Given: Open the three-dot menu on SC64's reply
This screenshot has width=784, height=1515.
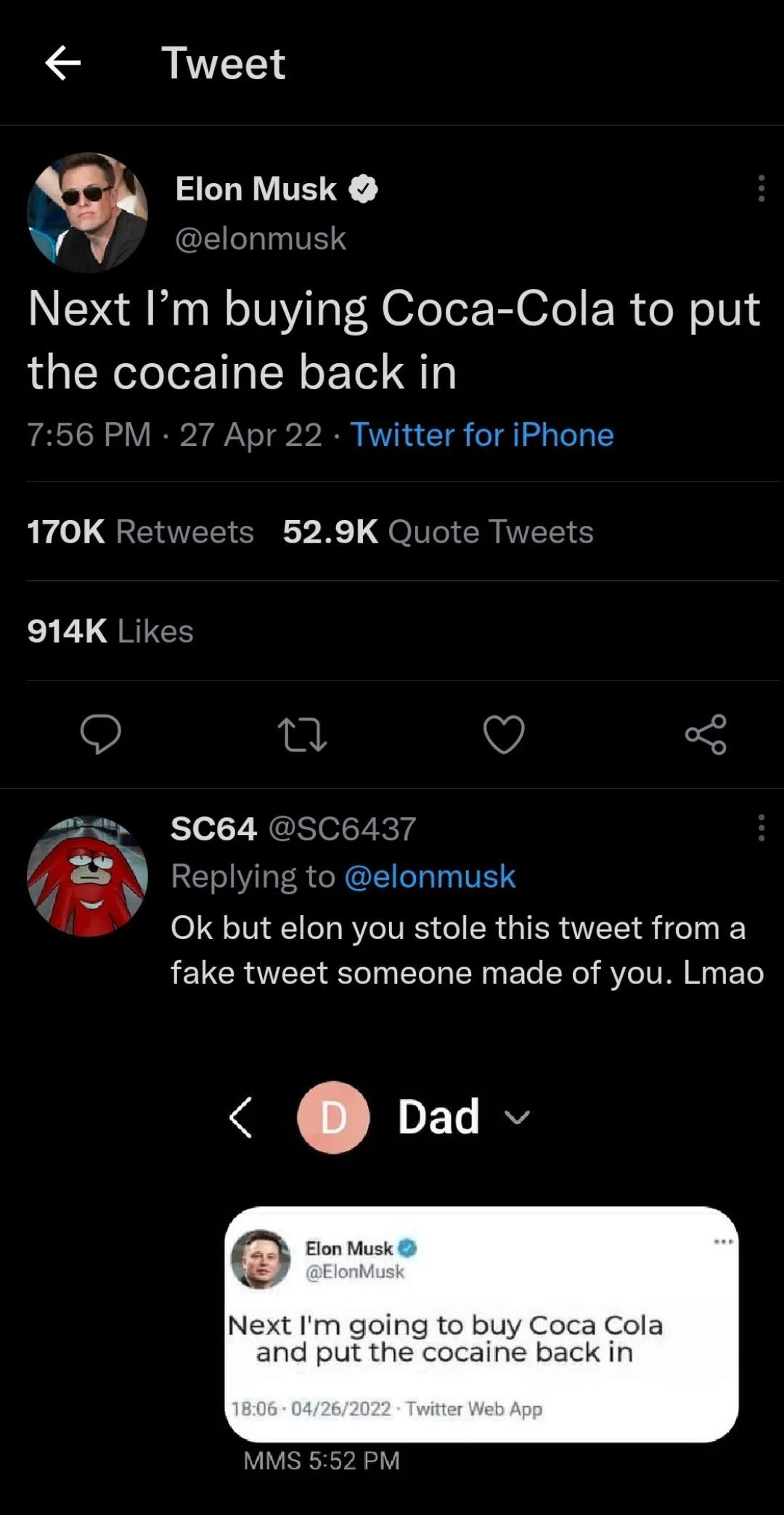Looking at the screenshot, I should (x=761, y=827).
